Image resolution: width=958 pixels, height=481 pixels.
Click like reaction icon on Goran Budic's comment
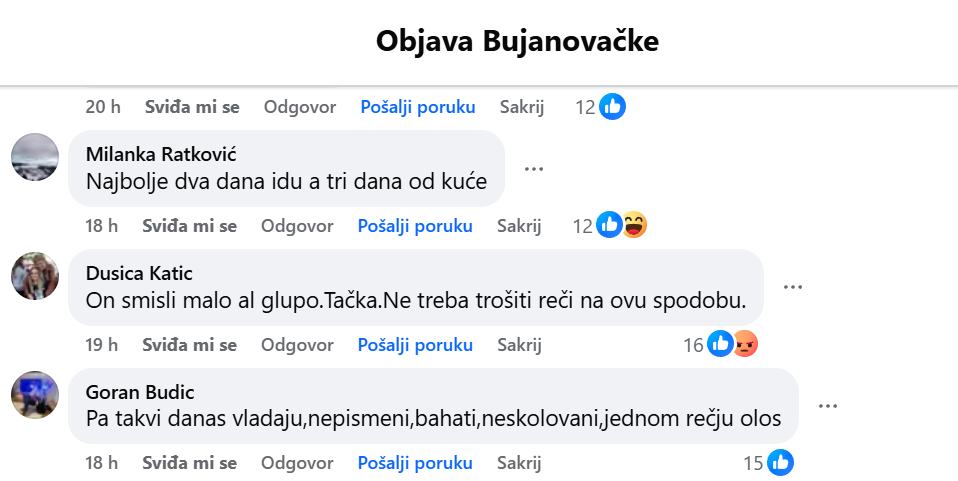coord(781,463)
